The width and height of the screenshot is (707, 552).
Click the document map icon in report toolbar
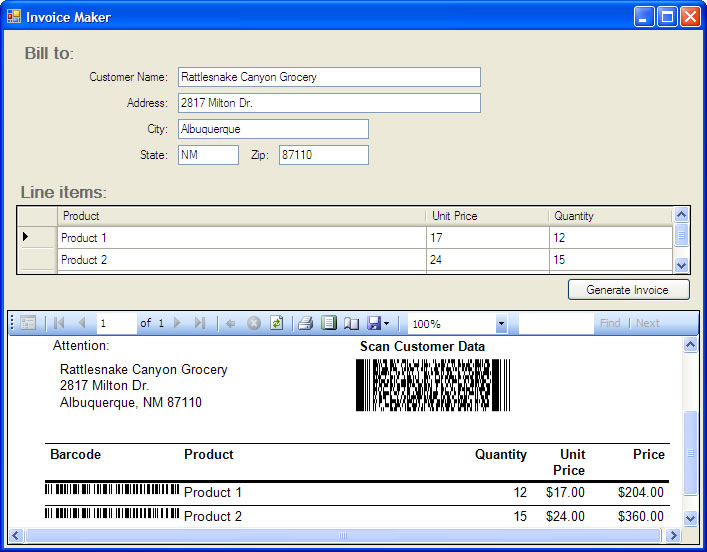28,323
